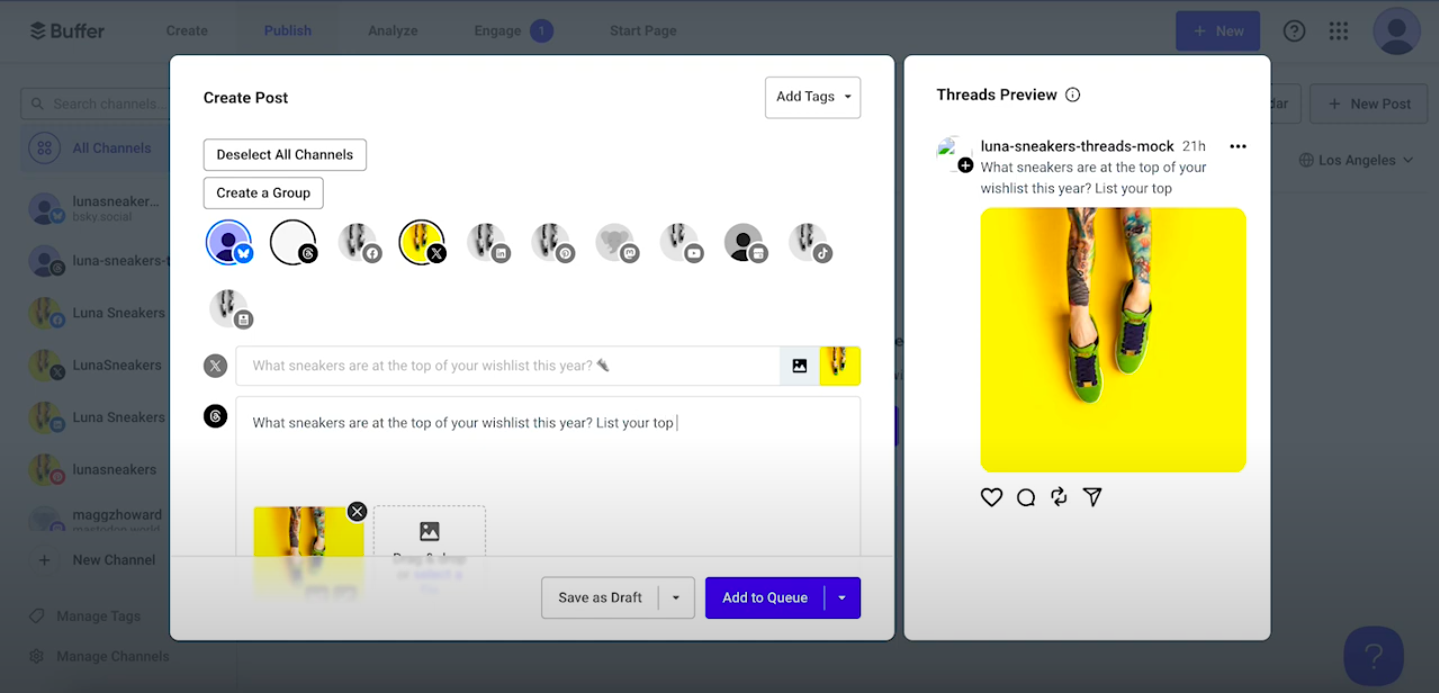Viewport: 1439px width, 693px height.
Task: Toggle the Pinterest channel avatar
Action: pos(551,243)
